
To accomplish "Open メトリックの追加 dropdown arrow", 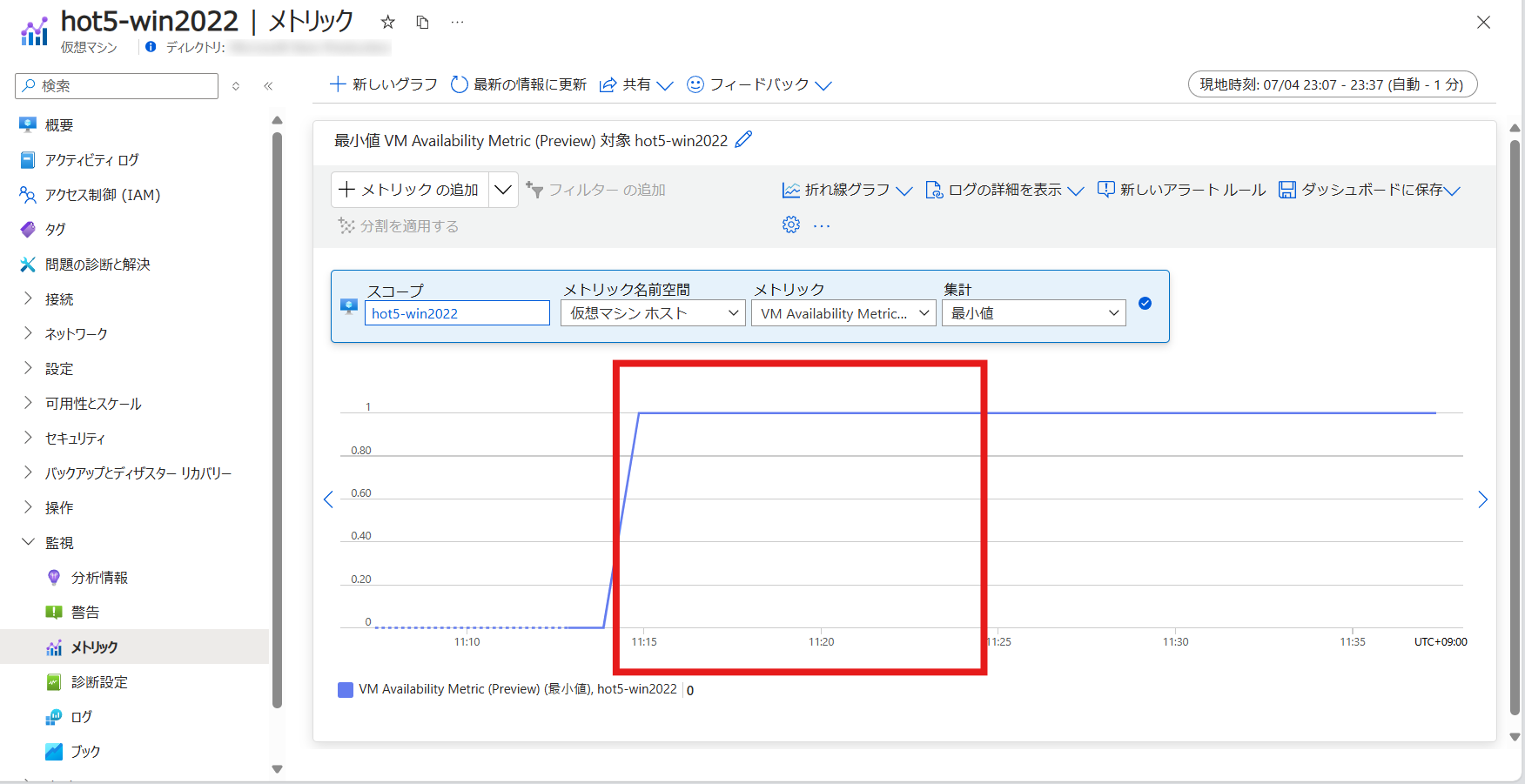I will click(503, 190).
